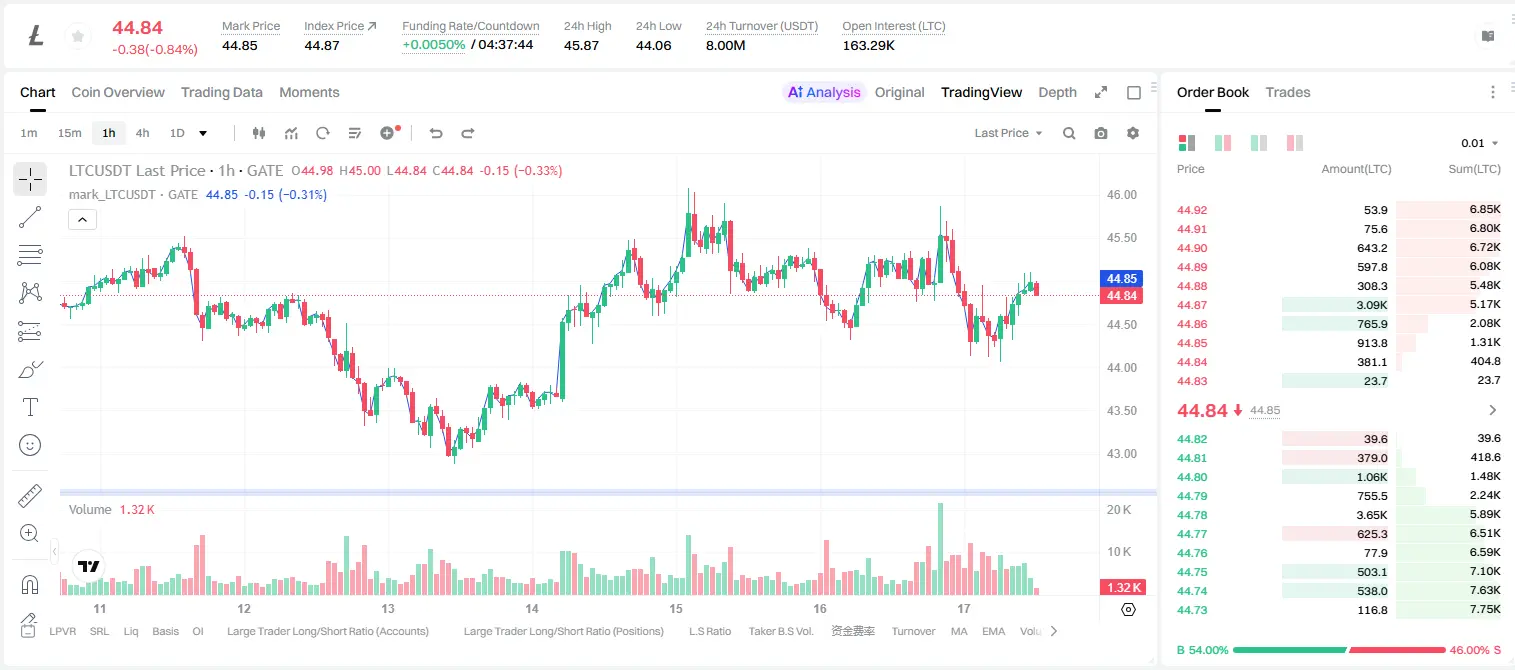Select the trend line drawing tool
The width and height of the screenshot is (1515, 670).
tap(30, 217)
